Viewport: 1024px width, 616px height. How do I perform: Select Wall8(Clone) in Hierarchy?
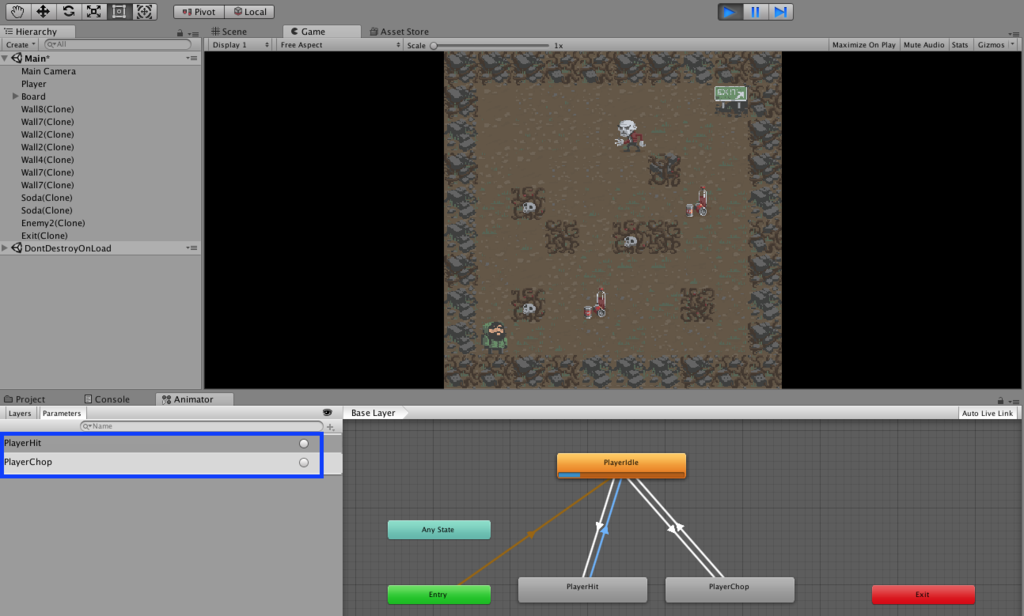tap(47, 109)
